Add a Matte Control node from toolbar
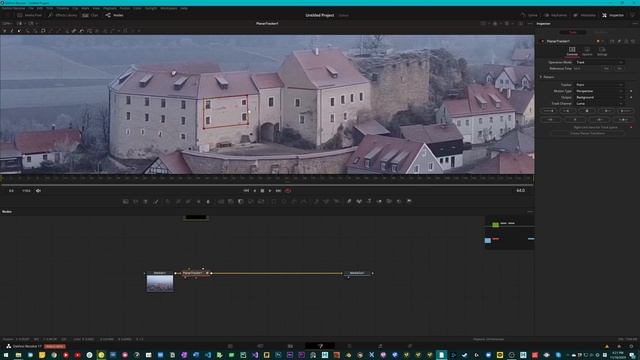The width and height of the screenshot is (640, 360). pyautogui.click(x=241, y=201)
